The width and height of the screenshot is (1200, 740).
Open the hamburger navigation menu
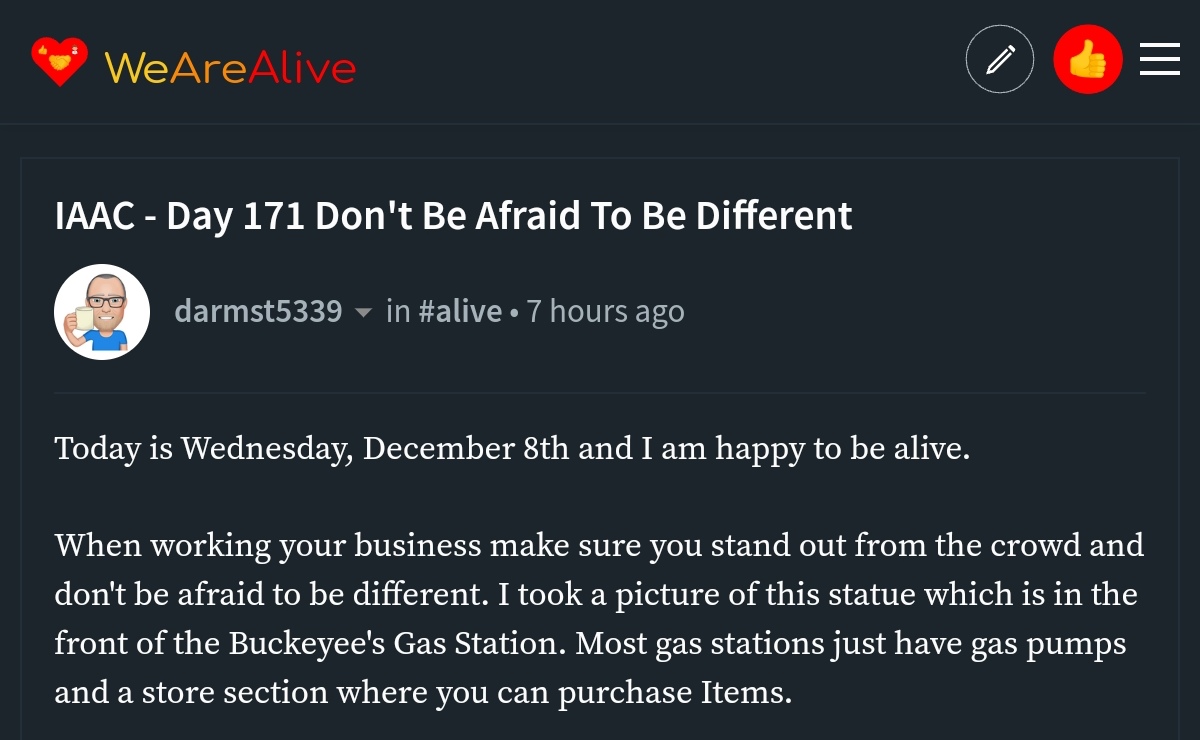click(1160, 59)
